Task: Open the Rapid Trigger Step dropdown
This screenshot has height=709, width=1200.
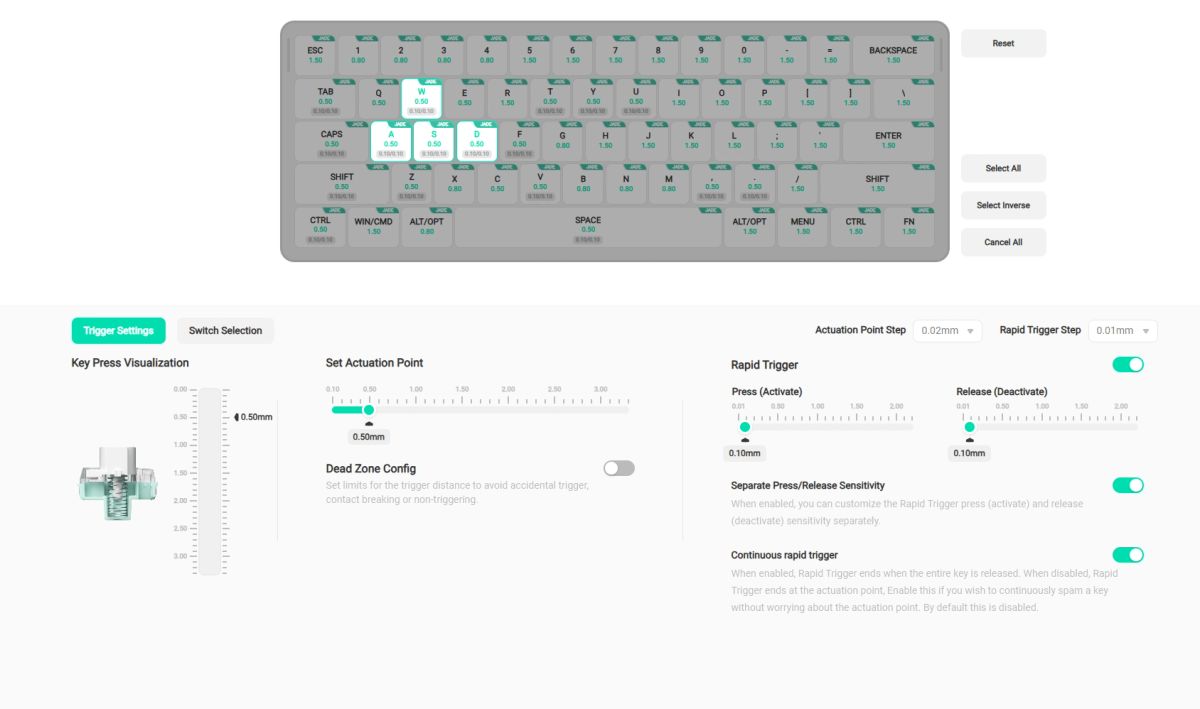Action: 1122,331
